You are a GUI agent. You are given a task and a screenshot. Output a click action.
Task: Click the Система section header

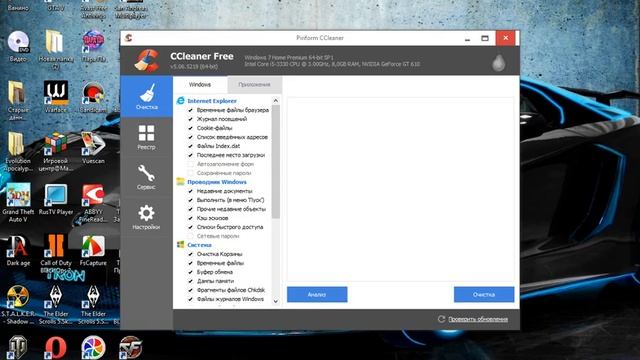point(199,245)
